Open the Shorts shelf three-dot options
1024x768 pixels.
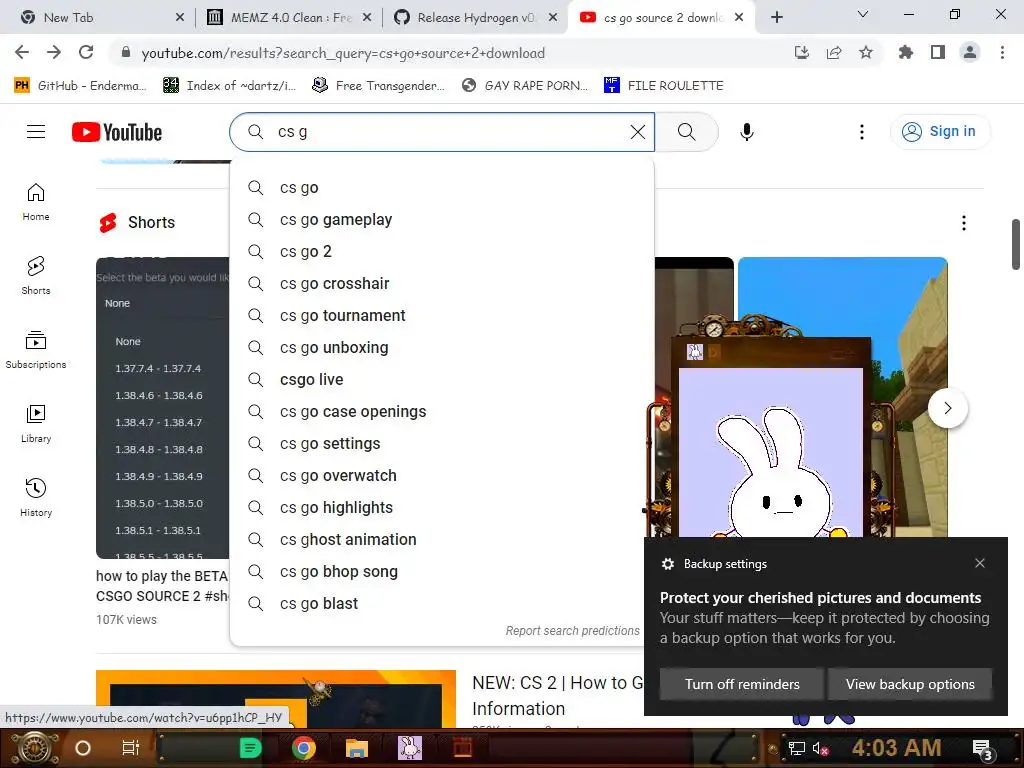click(x=964, y=223)
